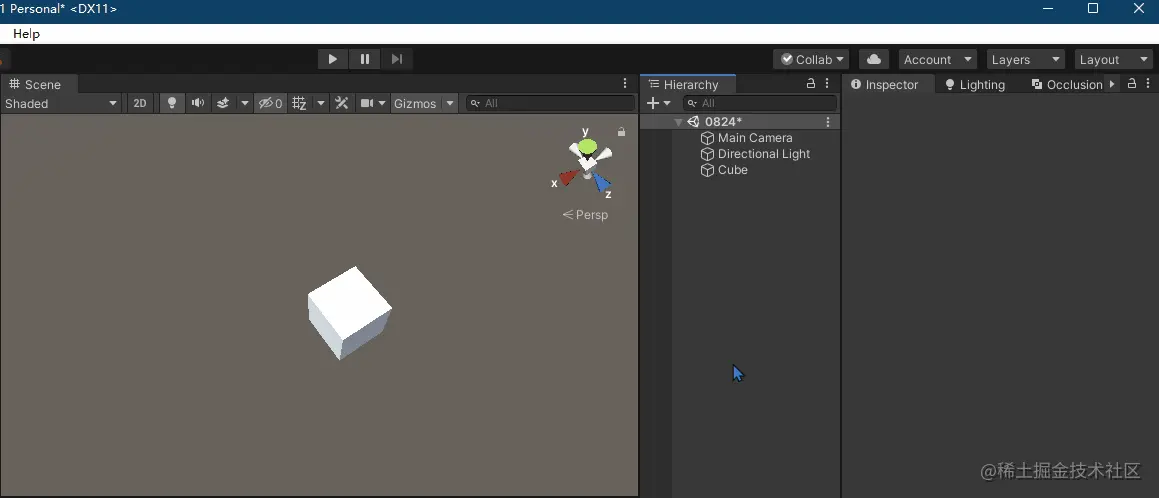
Task: Select Cube in Hierarchy
Action: [x=733, y=170]
